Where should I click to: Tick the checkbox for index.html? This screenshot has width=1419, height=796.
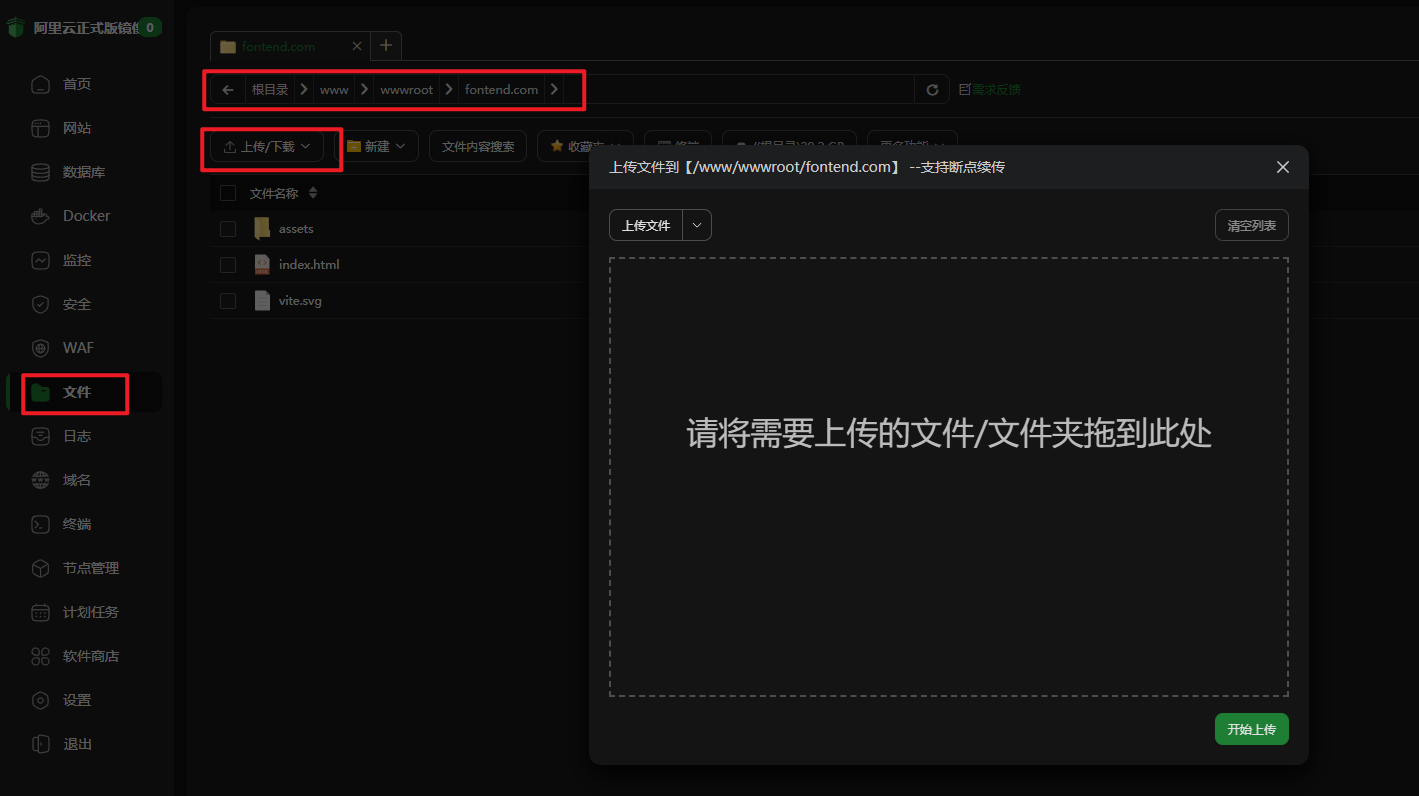click(x=228, y=265)
